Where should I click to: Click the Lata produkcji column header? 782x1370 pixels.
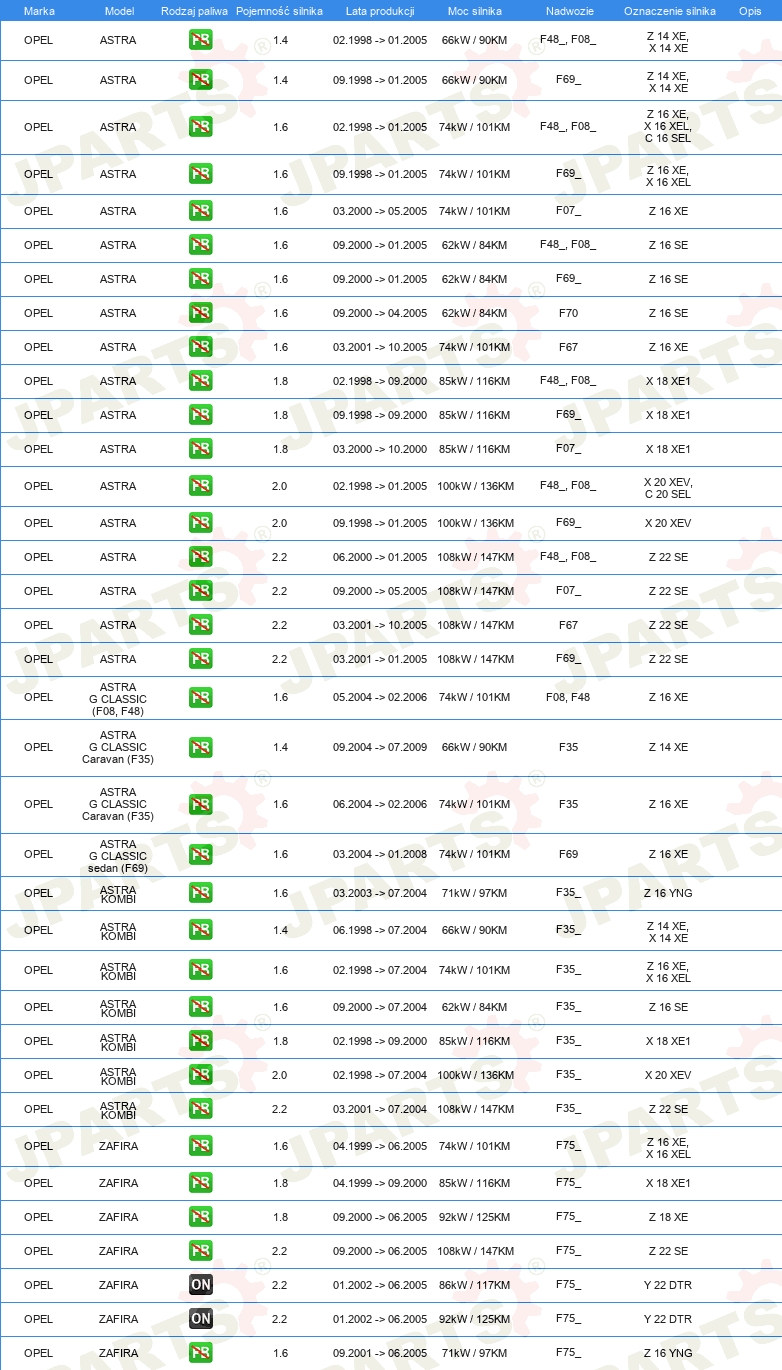pos(380,11)
